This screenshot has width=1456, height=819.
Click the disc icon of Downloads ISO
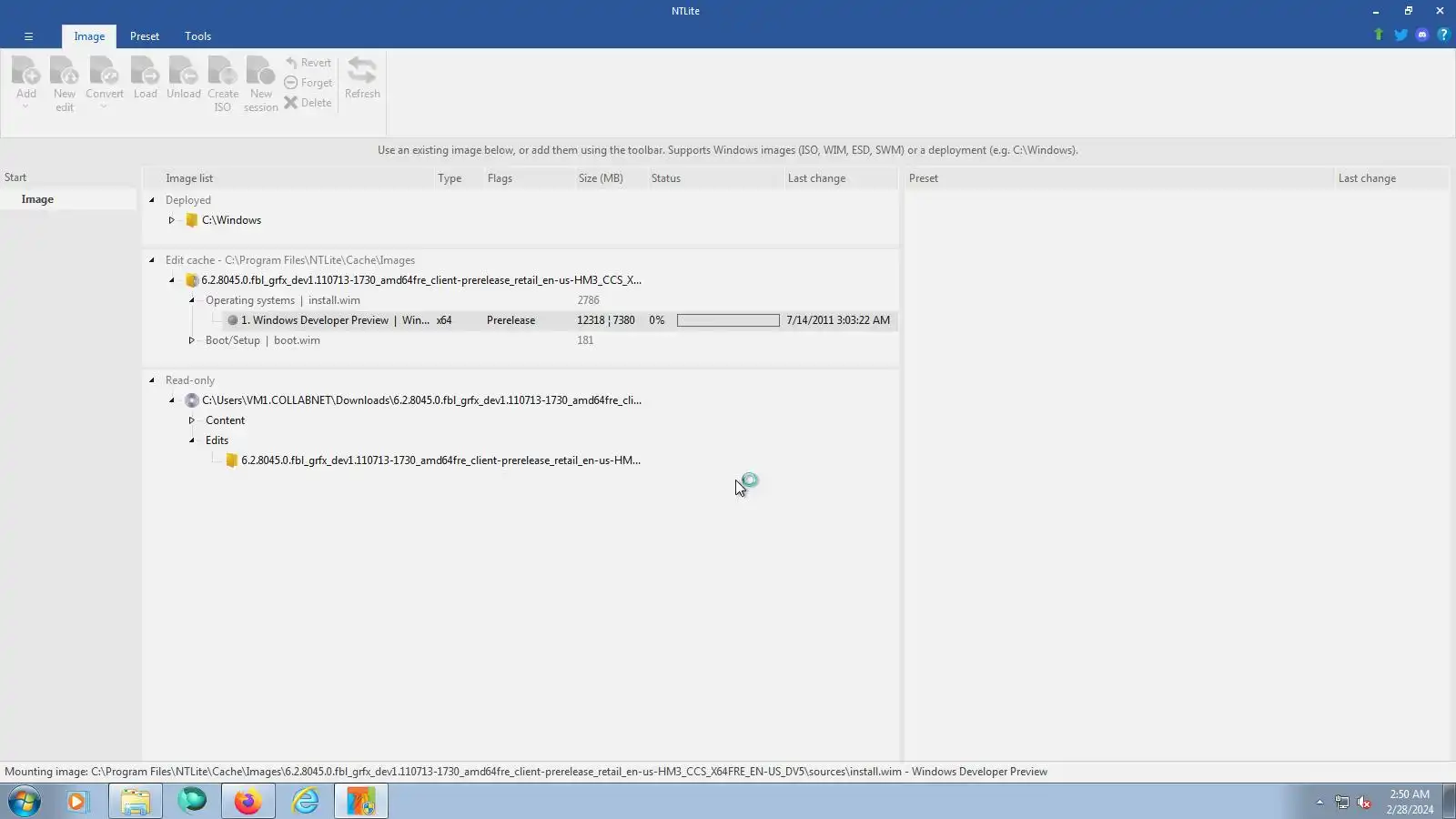(192, 400)
